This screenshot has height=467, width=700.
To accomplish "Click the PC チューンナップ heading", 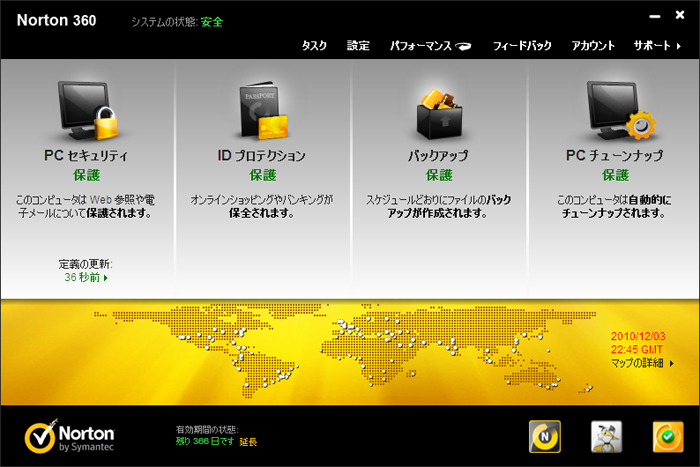I will tap(614, 155).
